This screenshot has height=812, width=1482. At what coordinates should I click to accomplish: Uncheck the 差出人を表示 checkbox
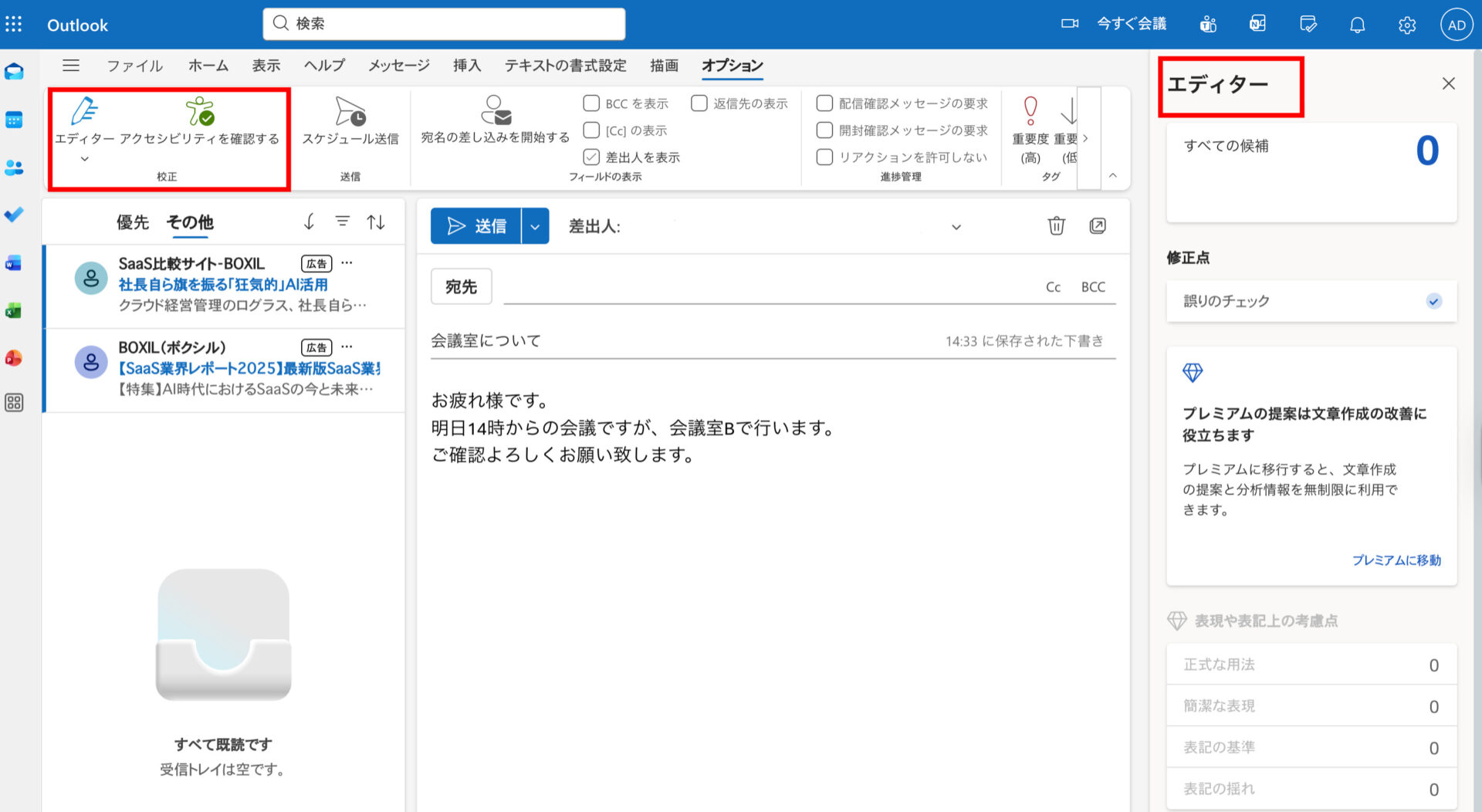click(591, 157)
